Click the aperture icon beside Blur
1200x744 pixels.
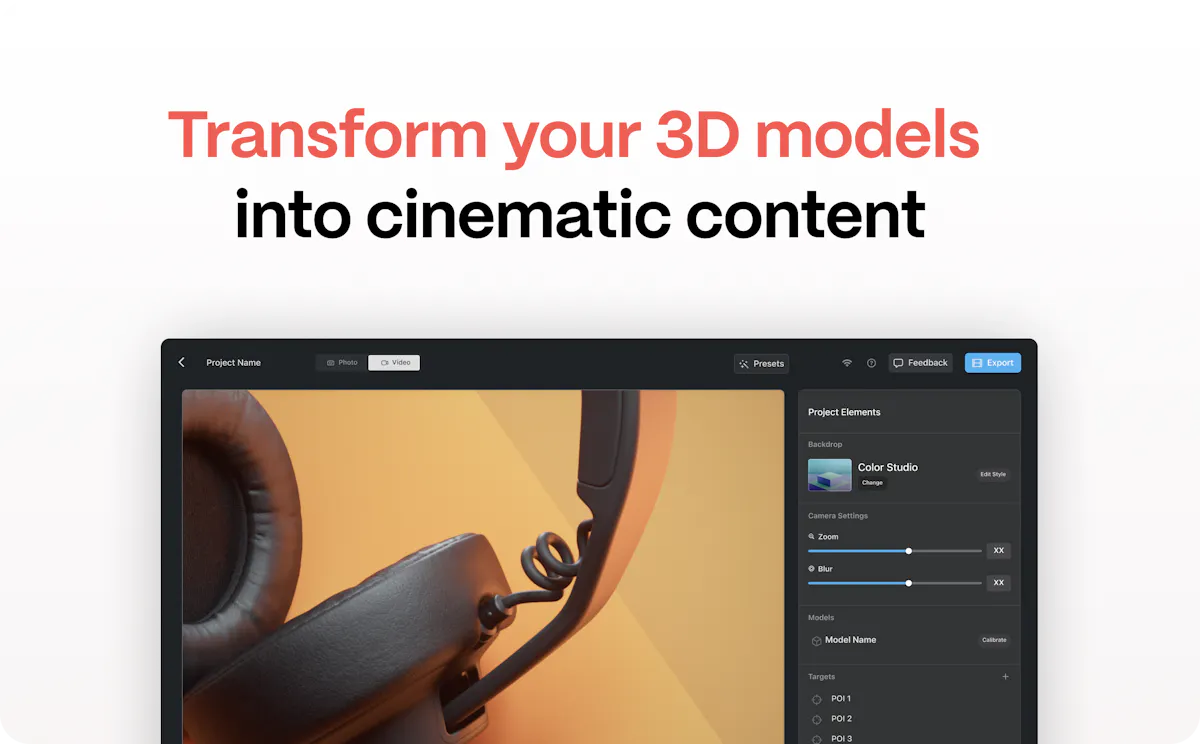[812, 569]
